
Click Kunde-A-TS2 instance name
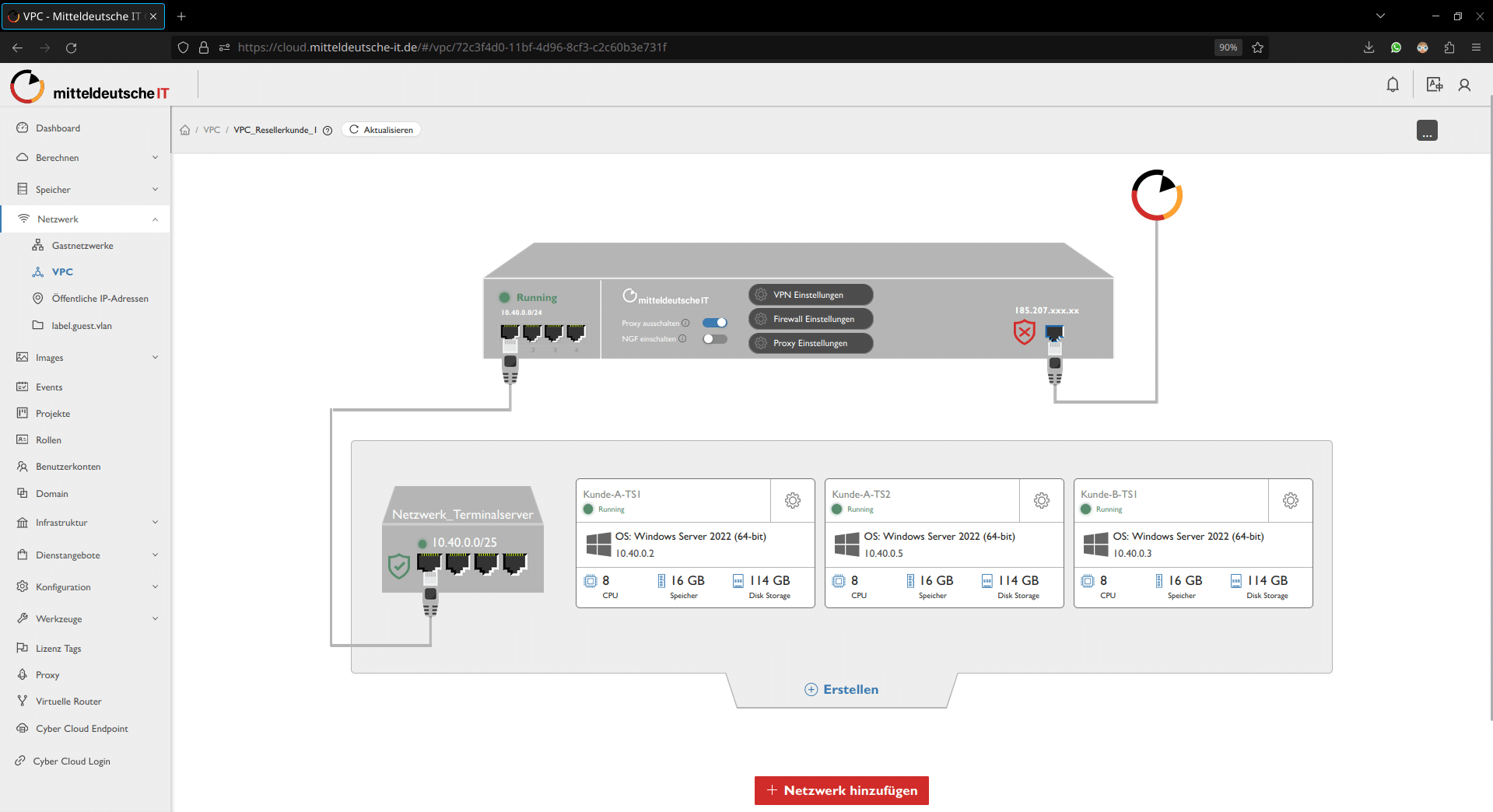861,495
